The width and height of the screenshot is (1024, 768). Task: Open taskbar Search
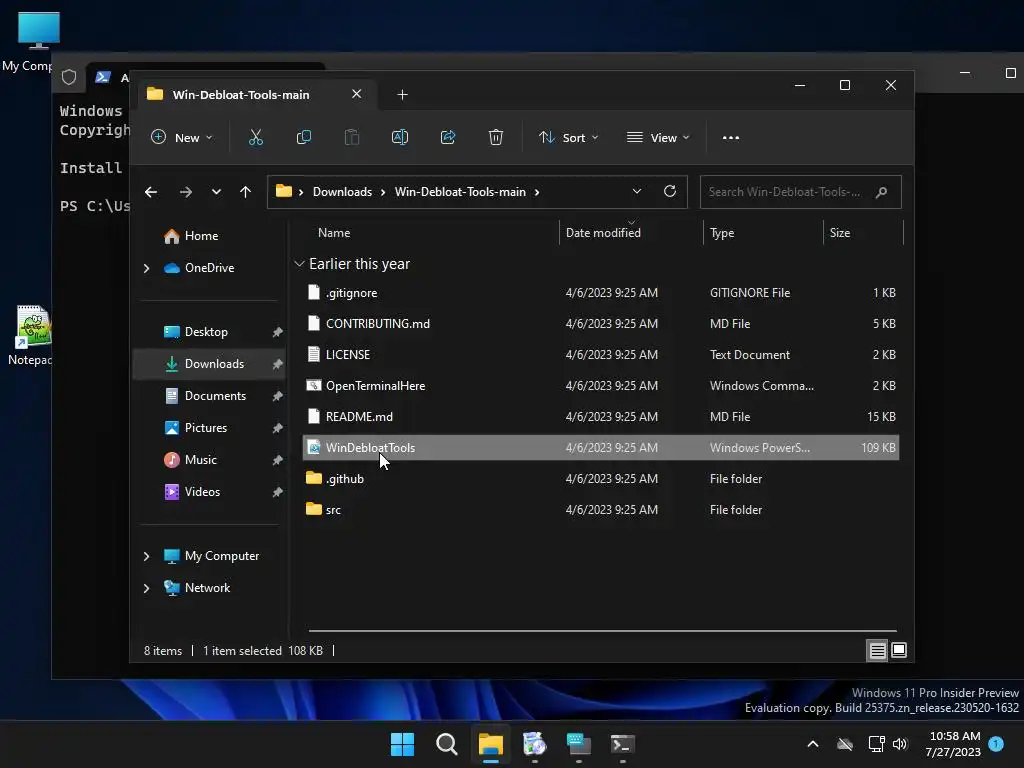447,744
